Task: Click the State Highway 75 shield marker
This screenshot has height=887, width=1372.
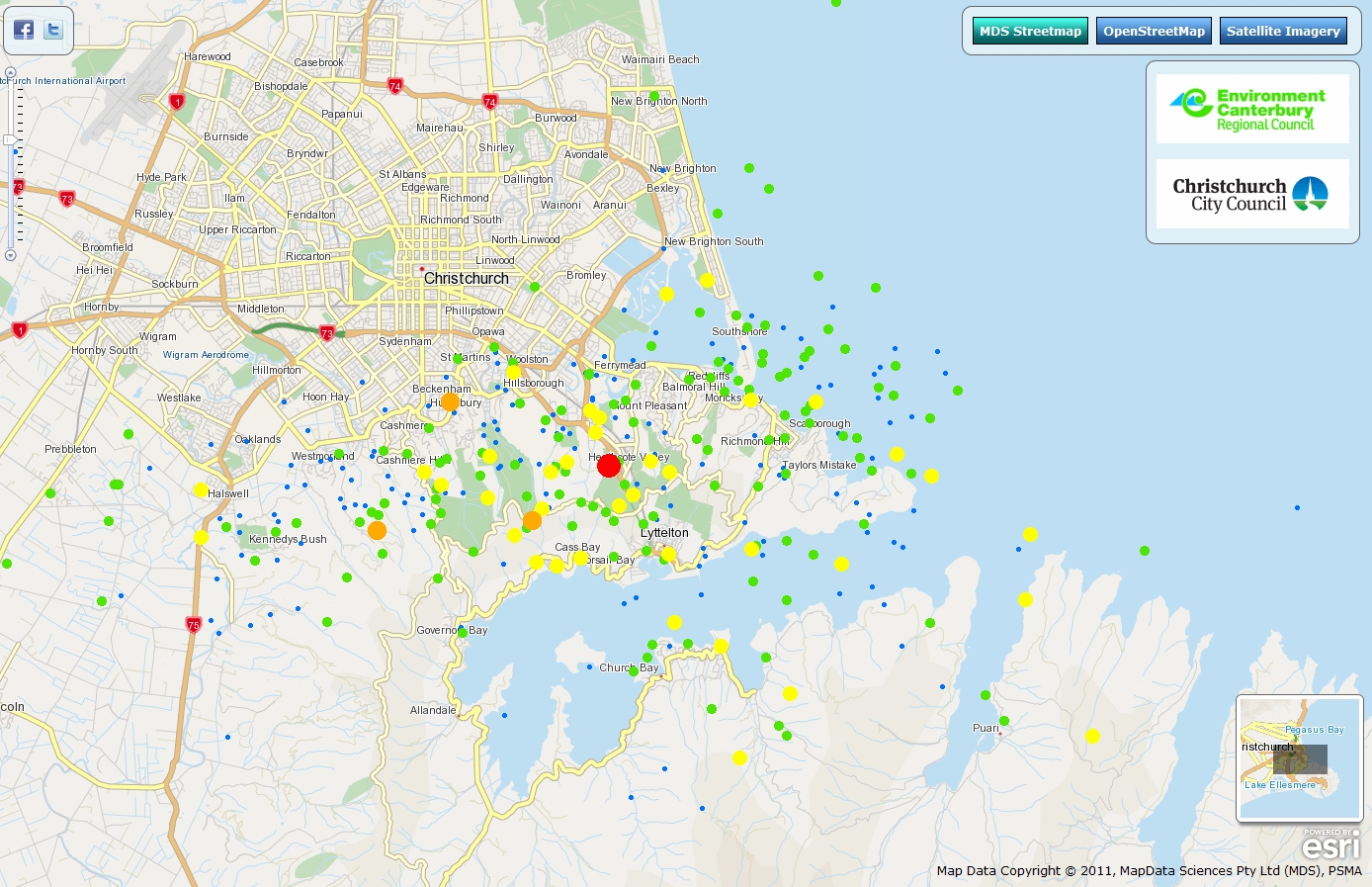Action: click(194, 624)
